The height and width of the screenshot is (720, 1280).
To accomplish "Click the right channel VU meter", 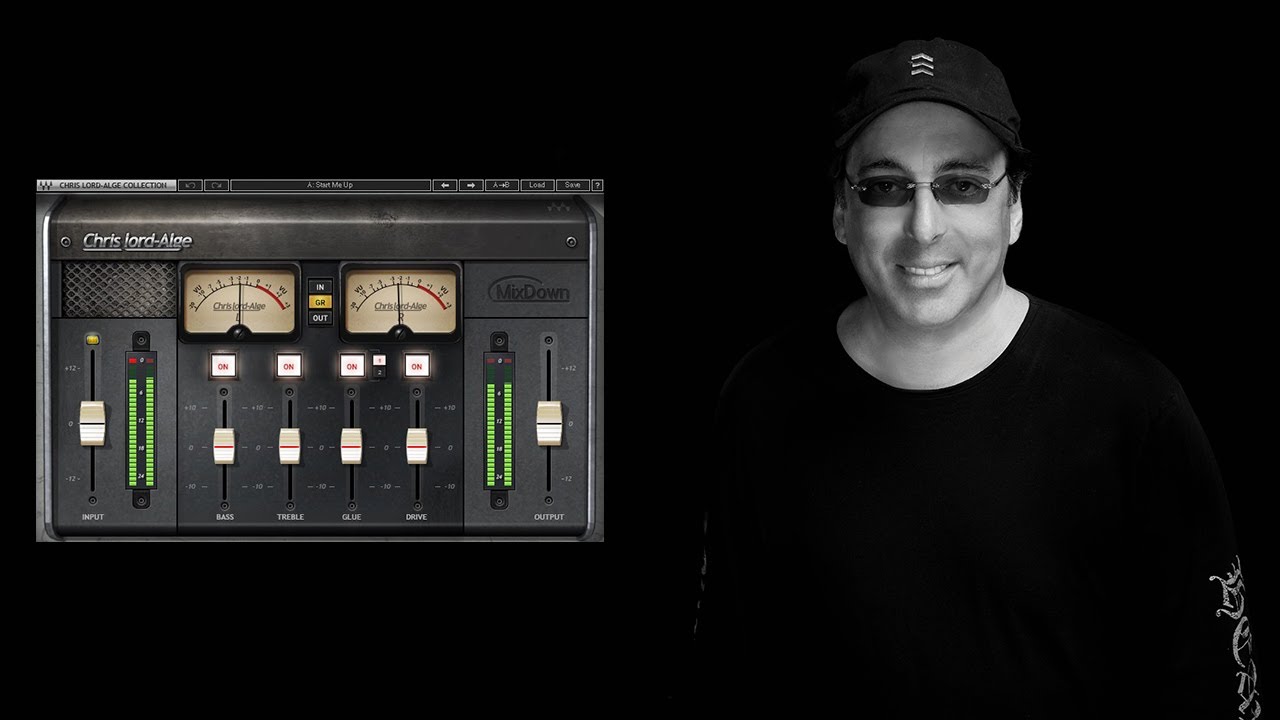I will tap(400, 300).
